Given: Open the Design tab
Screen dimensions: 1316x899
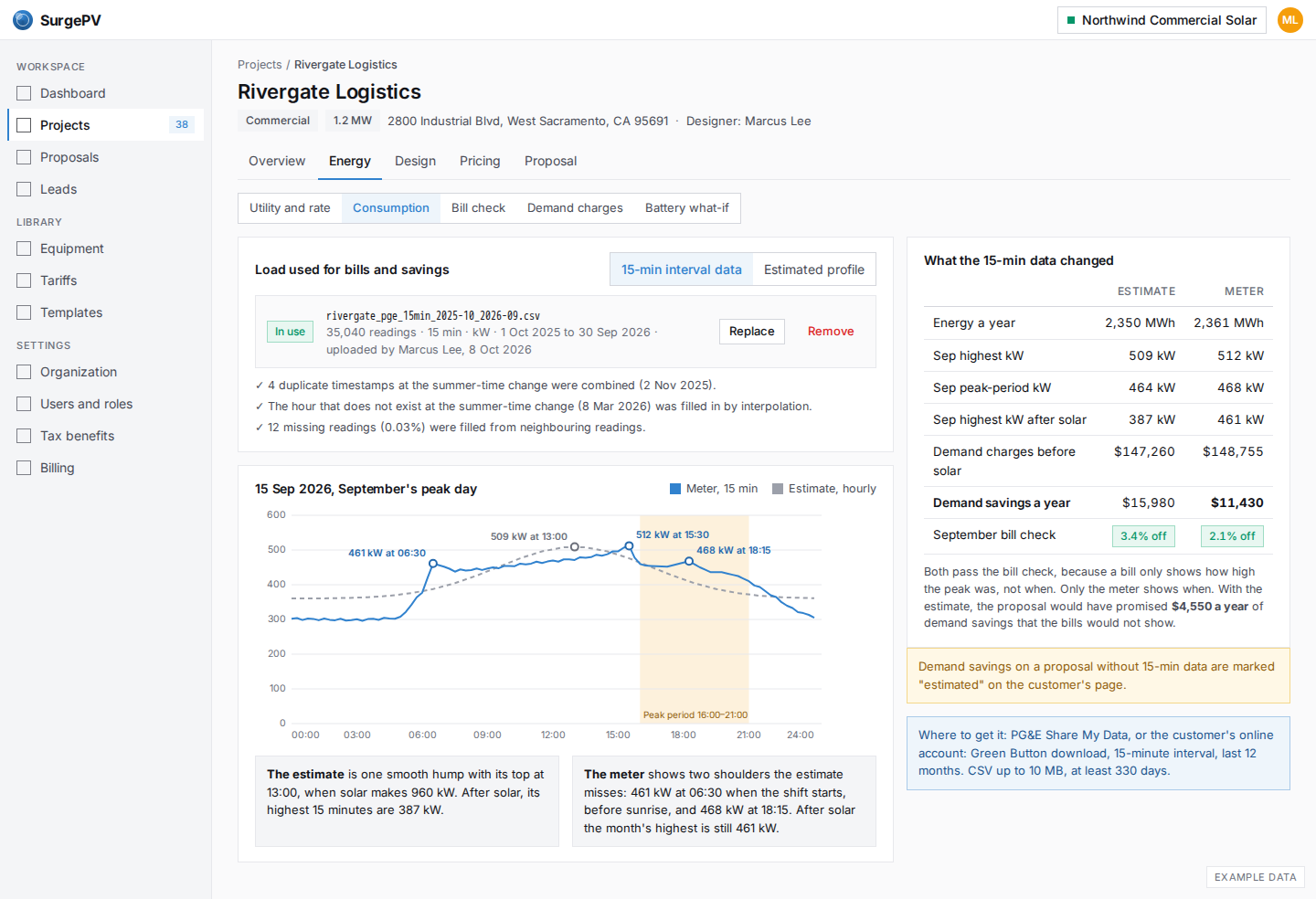Looking at the screenshot, I should tap(415, 161).
